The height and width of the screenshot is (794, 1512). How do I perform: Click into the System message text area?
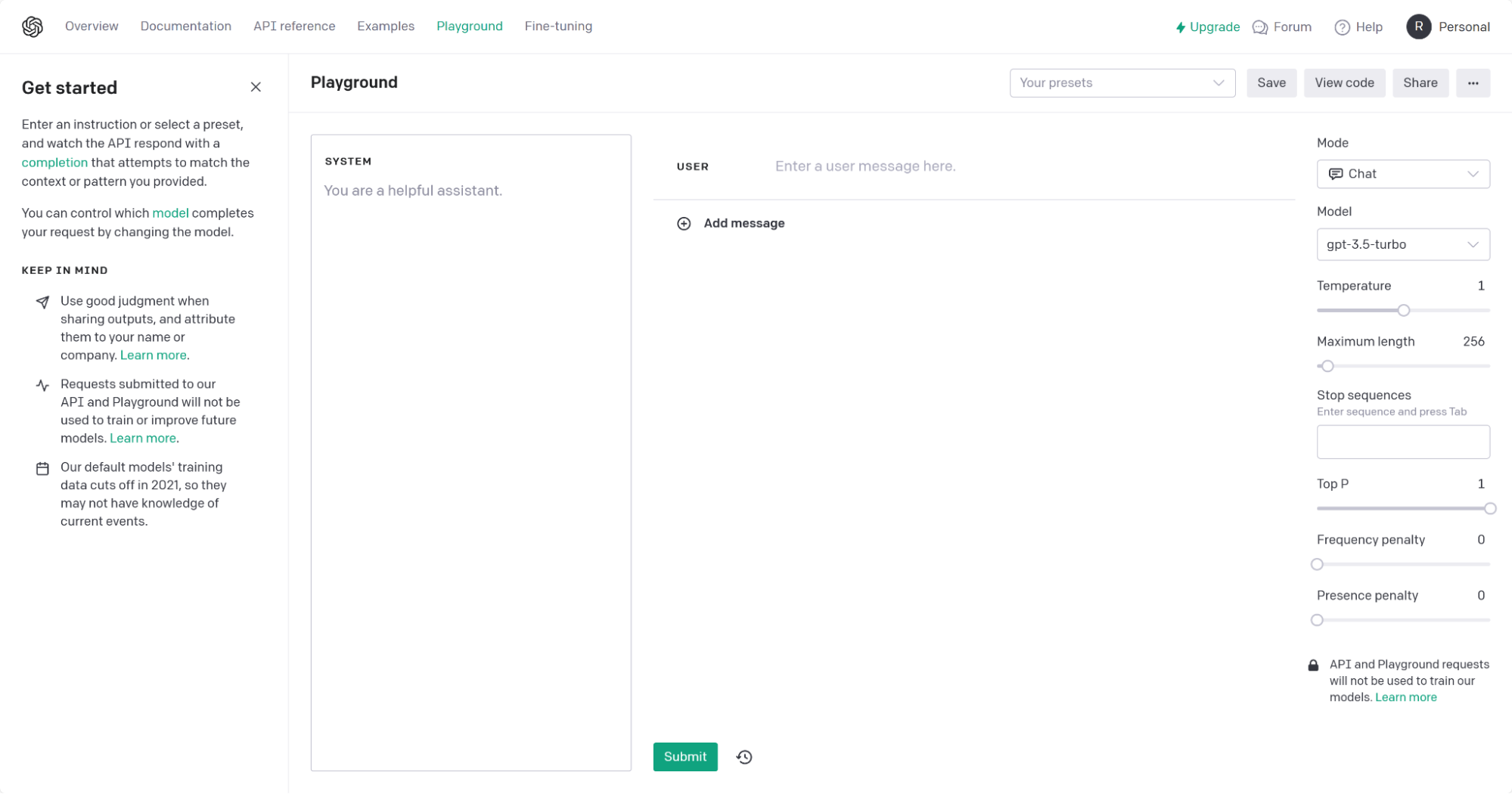click(470, 453)
